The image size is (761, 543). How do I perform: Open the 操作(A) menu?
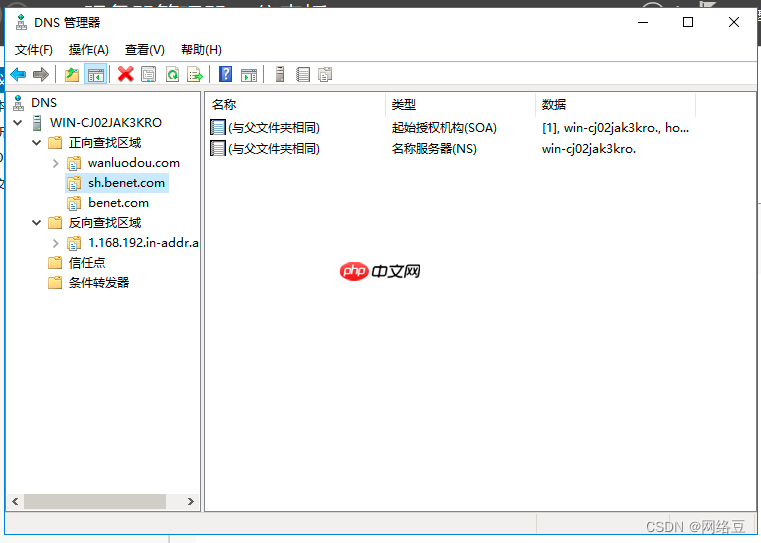(x=89, y=49)
